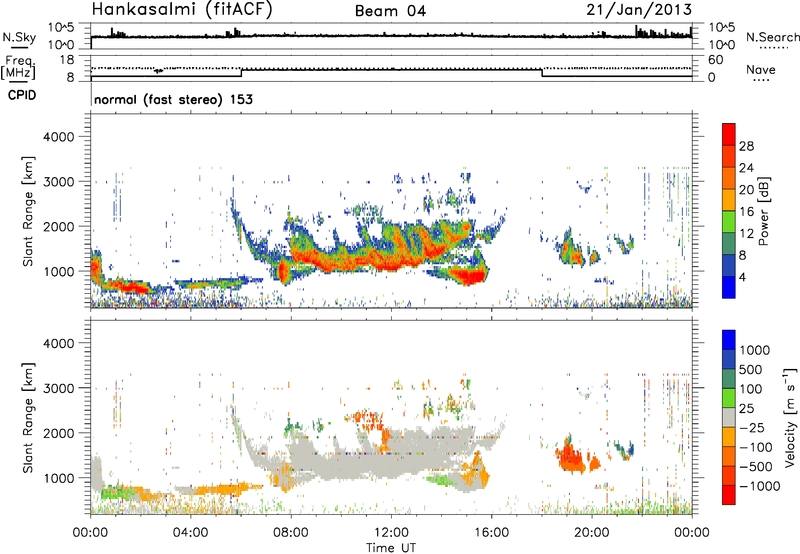Click the '4' tick on power scale

coord(742,277)
